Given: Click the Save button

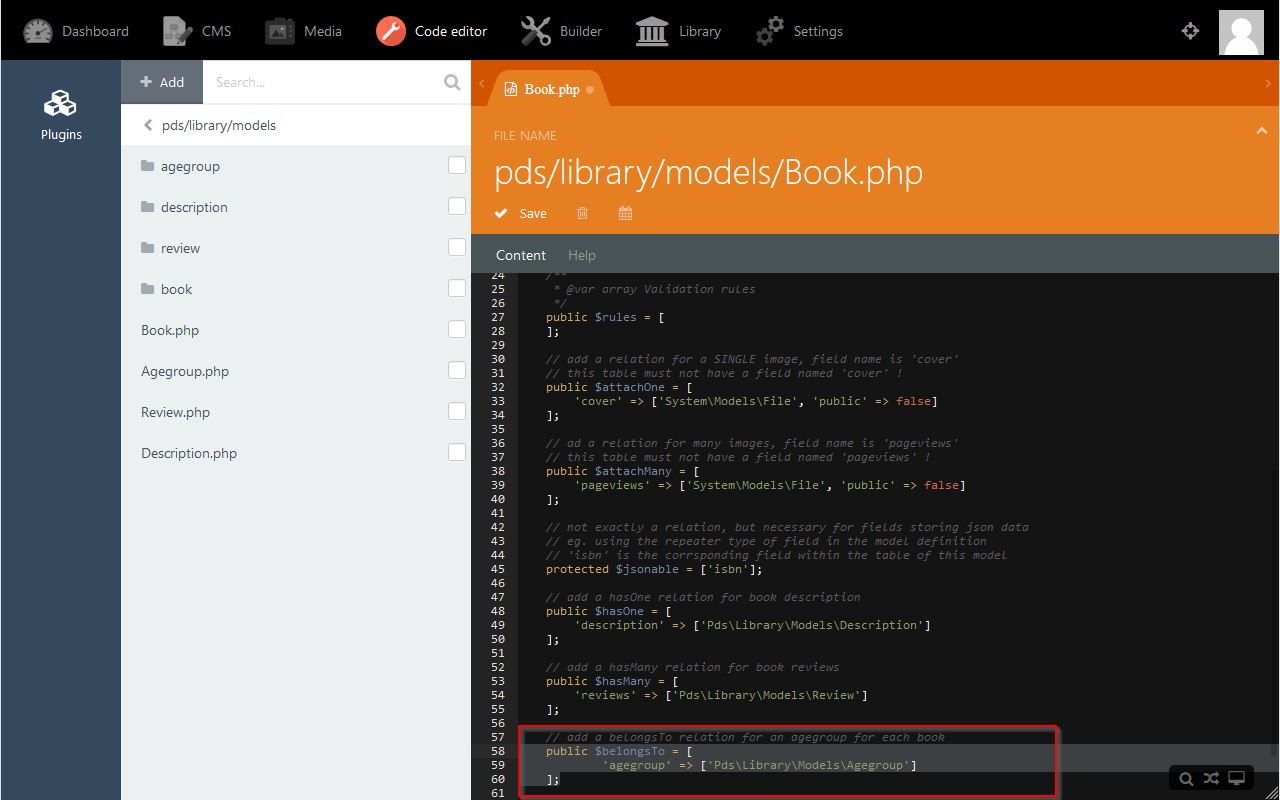Looking at the screenshot, I should pyautogui.click(x=521, y=213).
